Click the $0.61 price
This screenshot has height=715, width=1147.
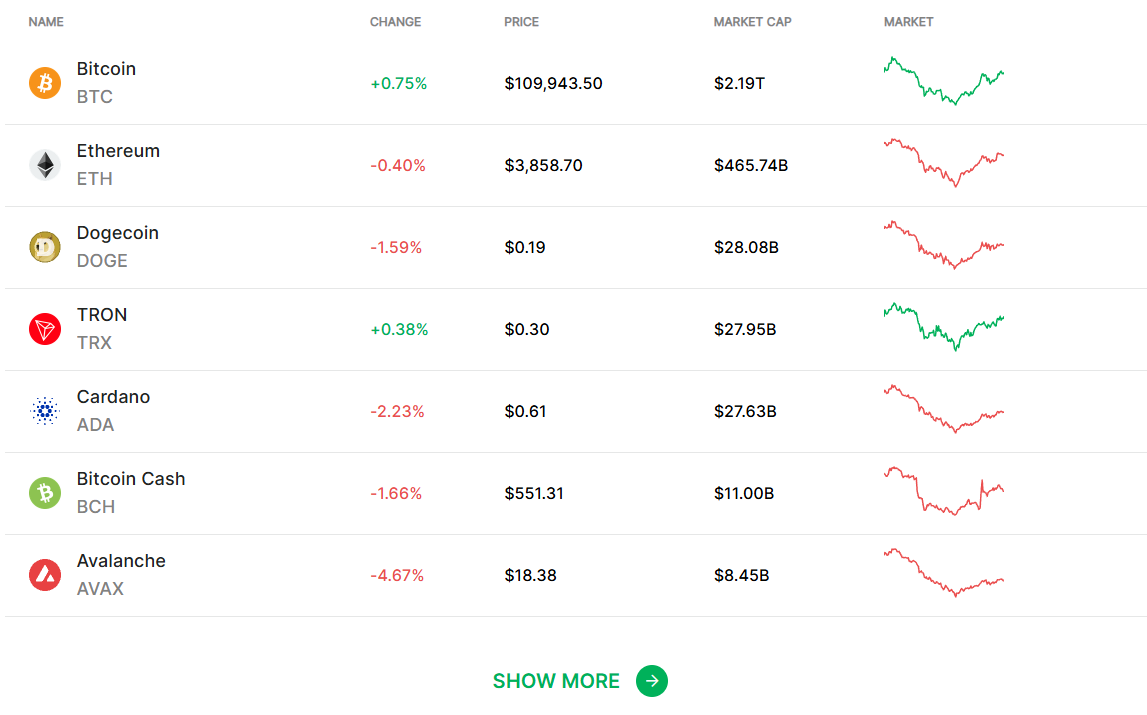525,411
